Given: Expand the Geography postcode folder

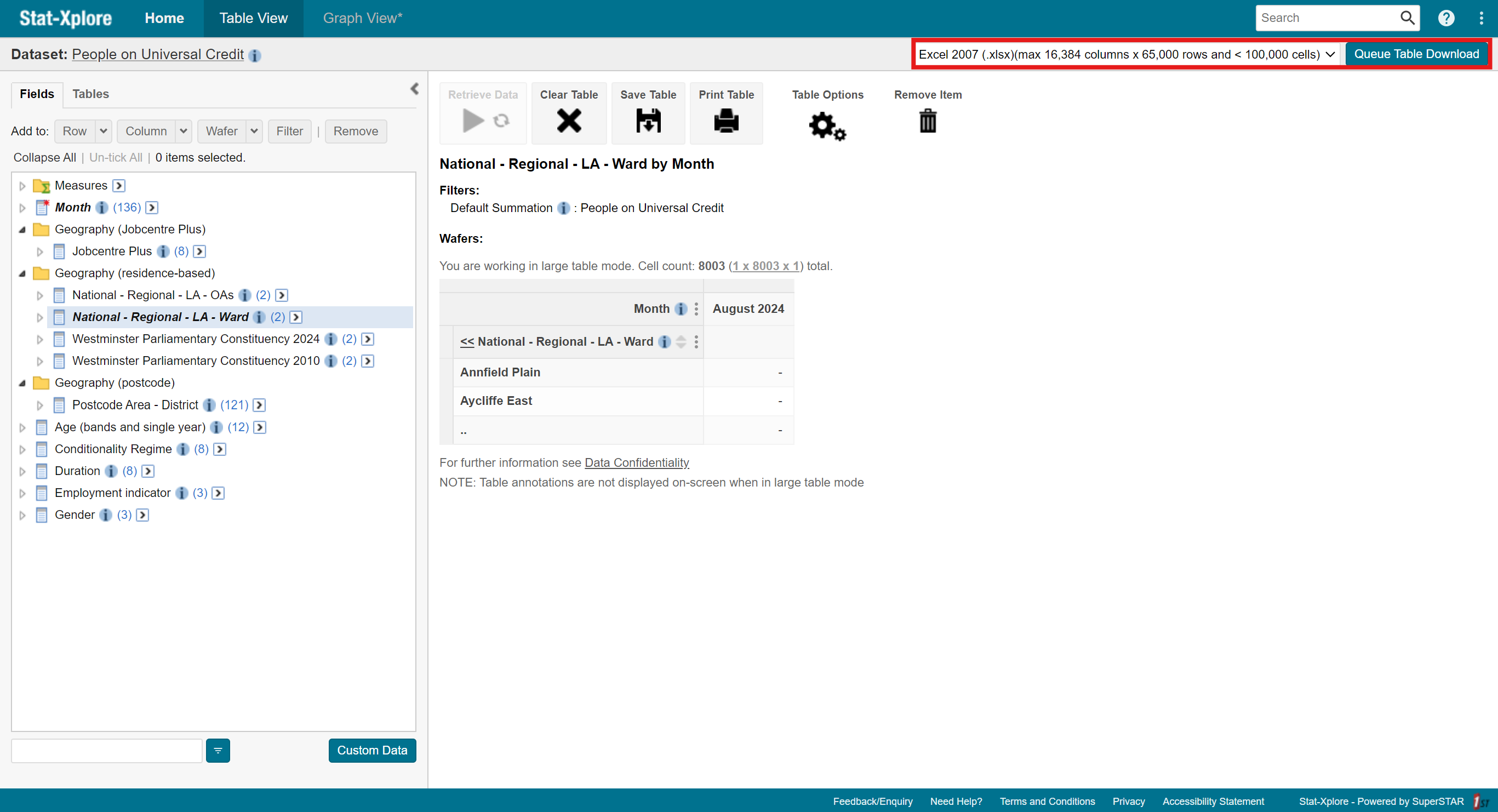Looking at the screenshot, I should 22,383.
